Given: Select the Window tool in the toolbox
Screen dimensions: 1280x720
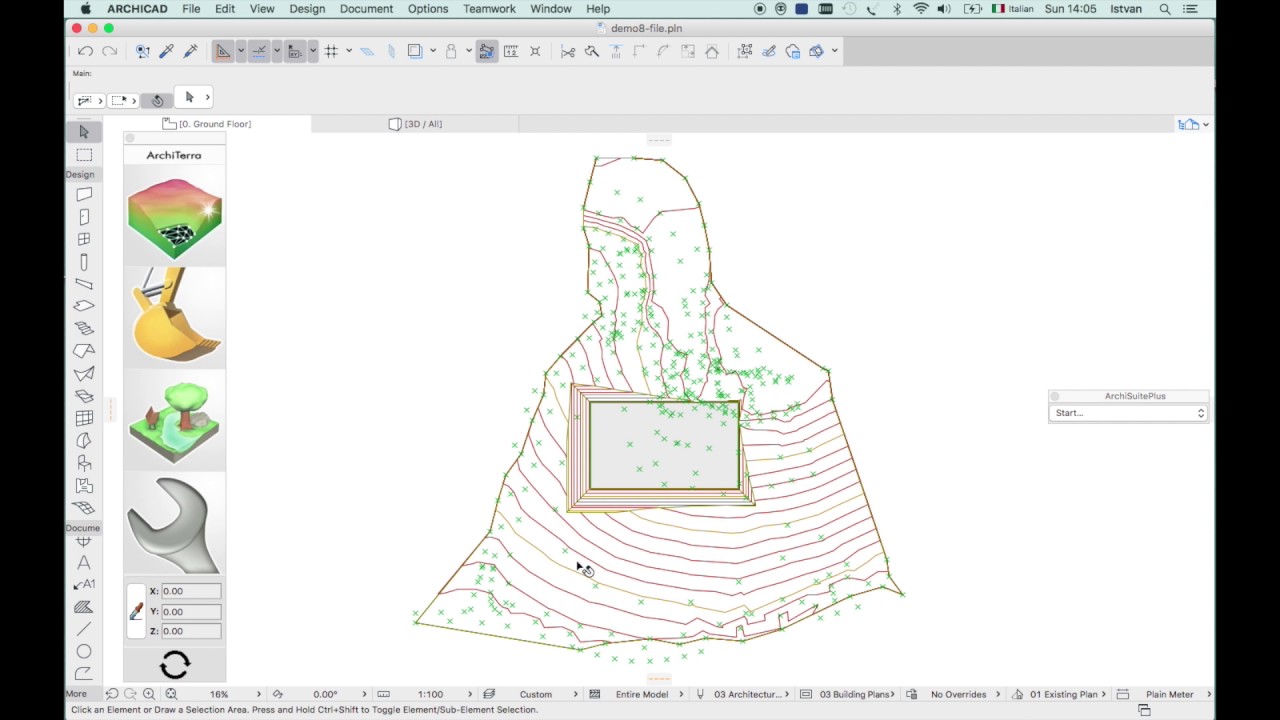Looking at the screenshot, I should [84, 239].
